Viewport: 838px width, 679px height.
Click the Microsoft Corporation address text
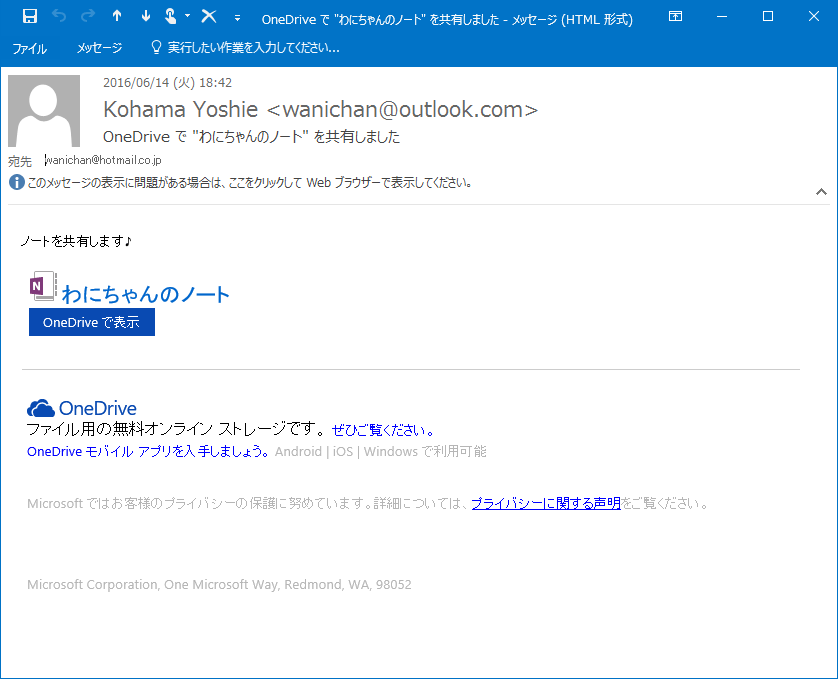pos(219,584)
